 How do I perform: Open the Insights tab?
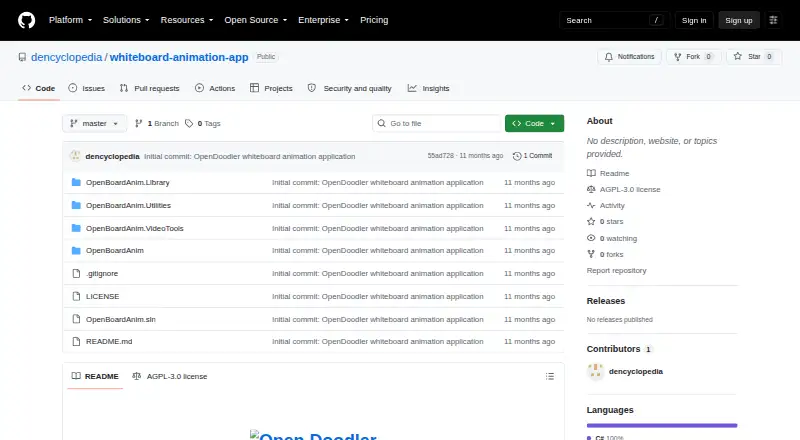click(x=429, y=88)
